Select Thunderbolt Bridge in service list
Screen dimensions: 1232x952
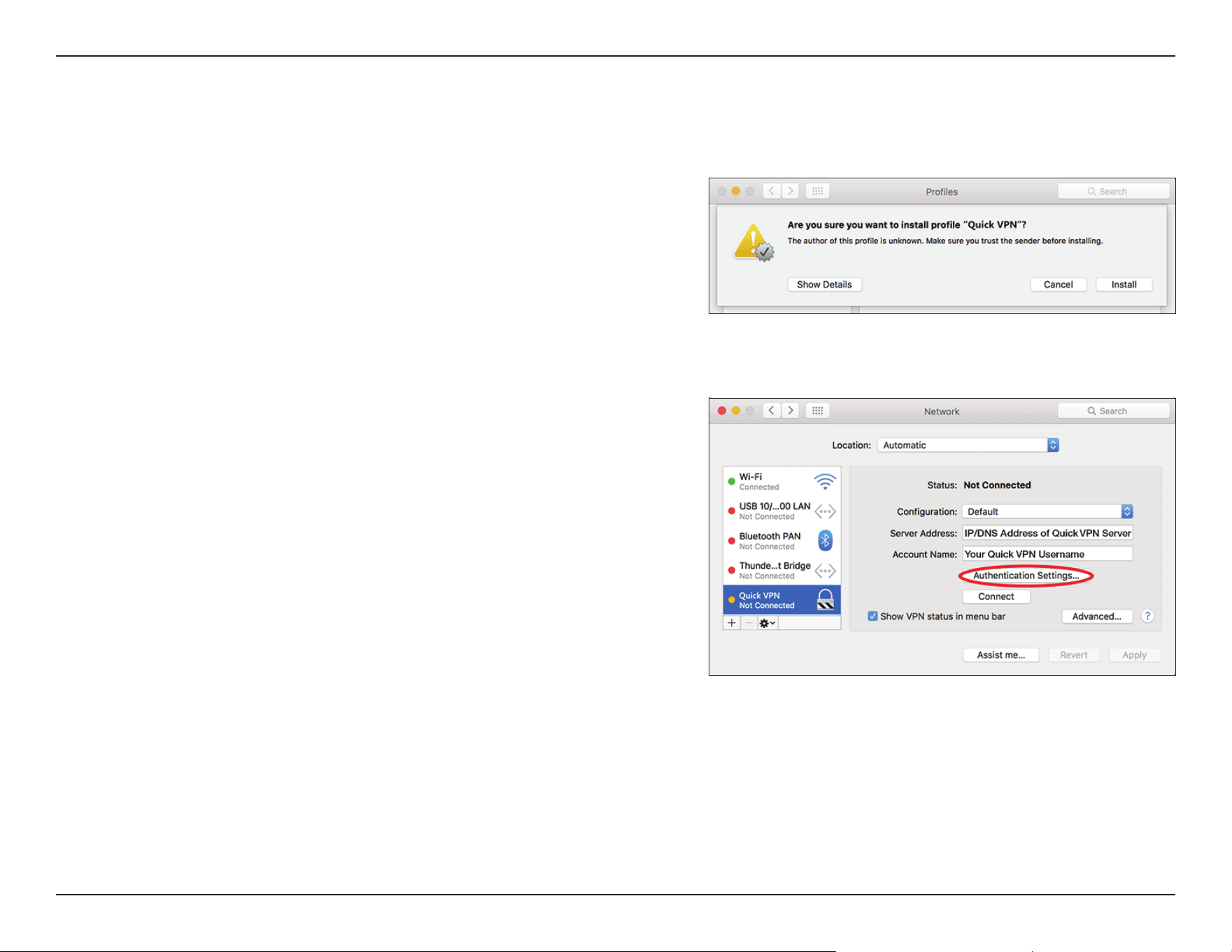pos(781,570)
